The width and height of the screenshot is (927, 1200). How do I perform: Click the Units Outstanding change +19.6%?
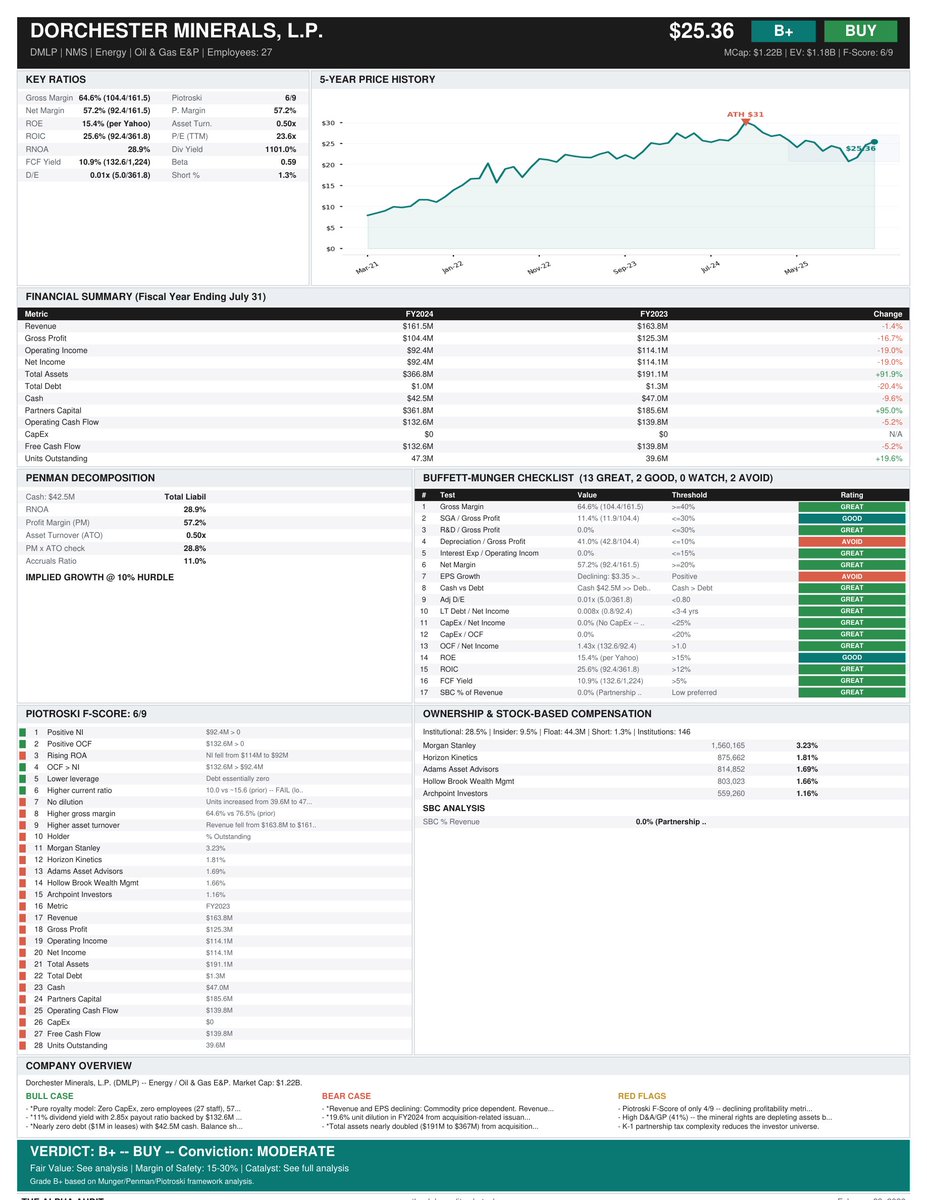pyautogui.click(x=887, y=458)
